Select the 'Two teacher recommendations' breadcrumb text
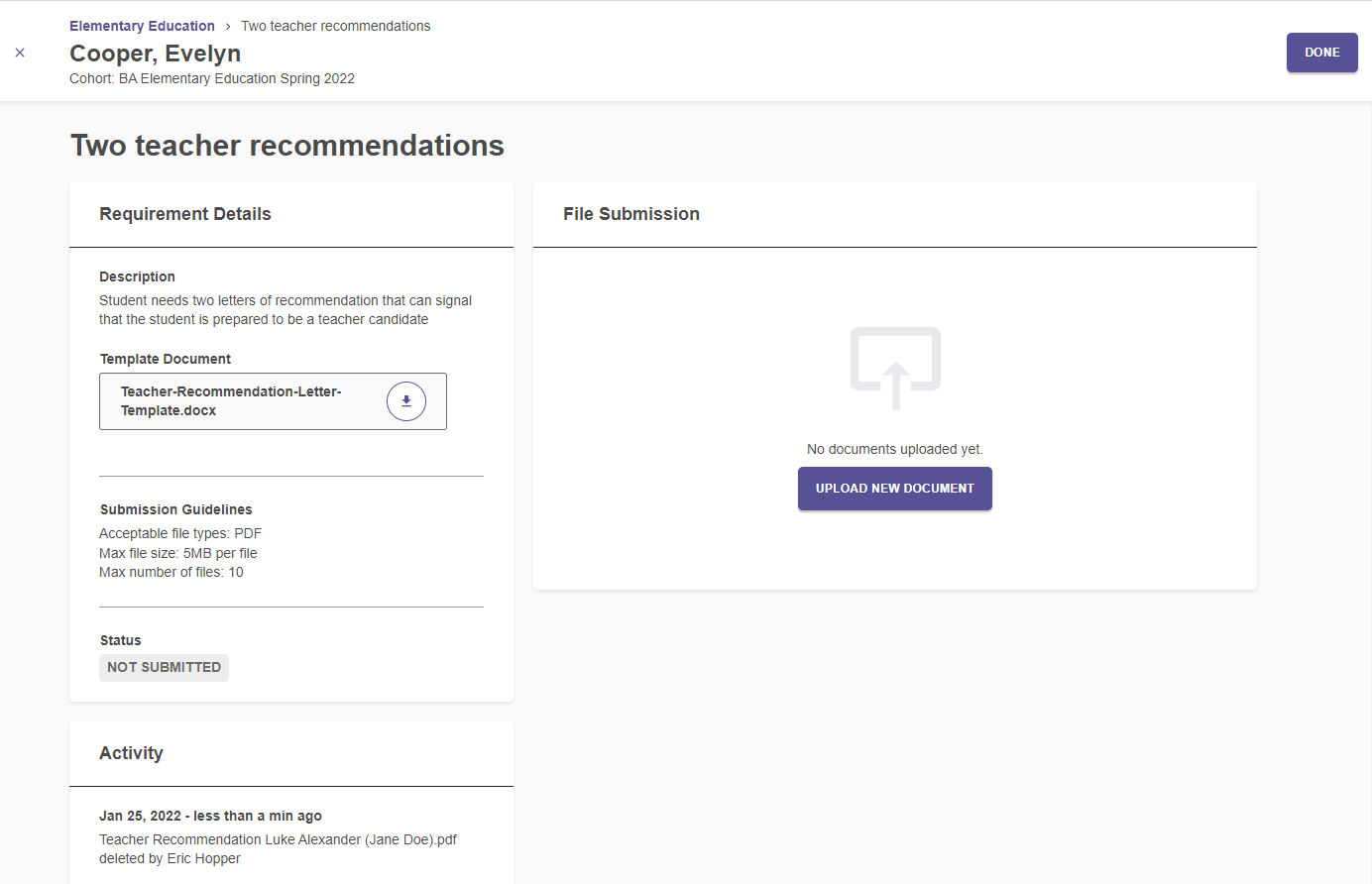Viewport: 1372px width, 884px height. (336, 26)
